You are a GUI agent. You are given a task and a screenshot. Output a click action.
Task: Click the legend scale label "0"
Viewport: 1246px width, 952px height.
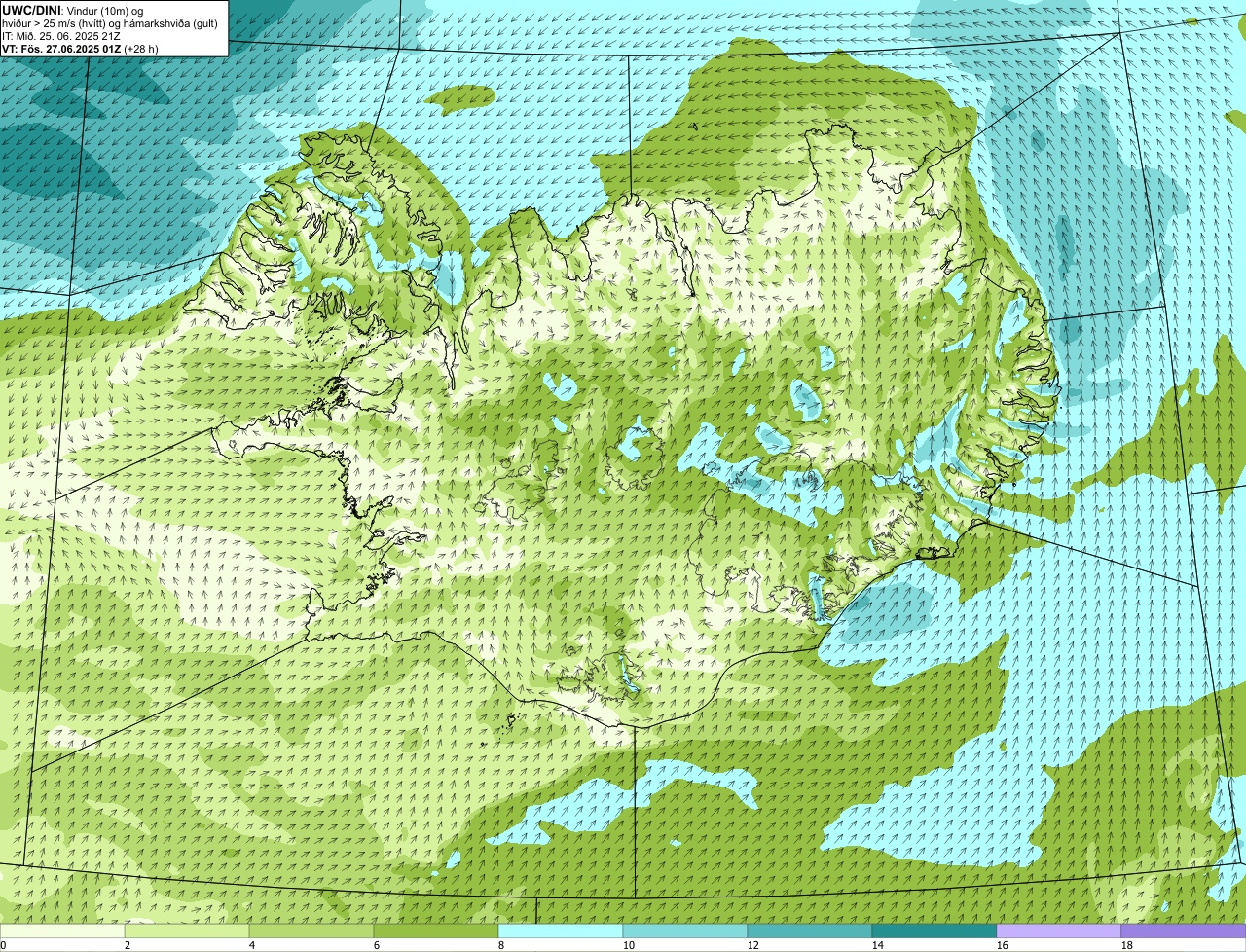click(3, 945)
